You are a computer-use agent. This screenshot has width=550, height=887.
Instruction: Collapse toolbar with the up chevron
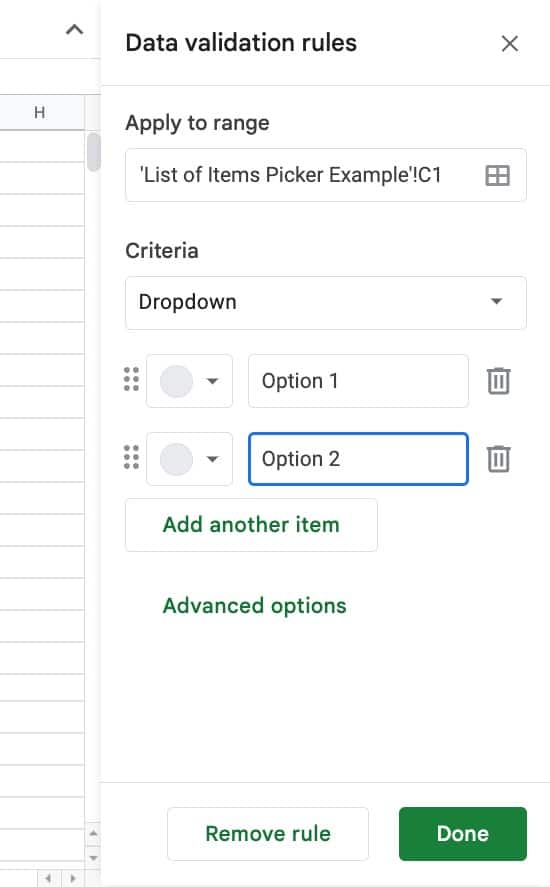click(x=75, y=29)
